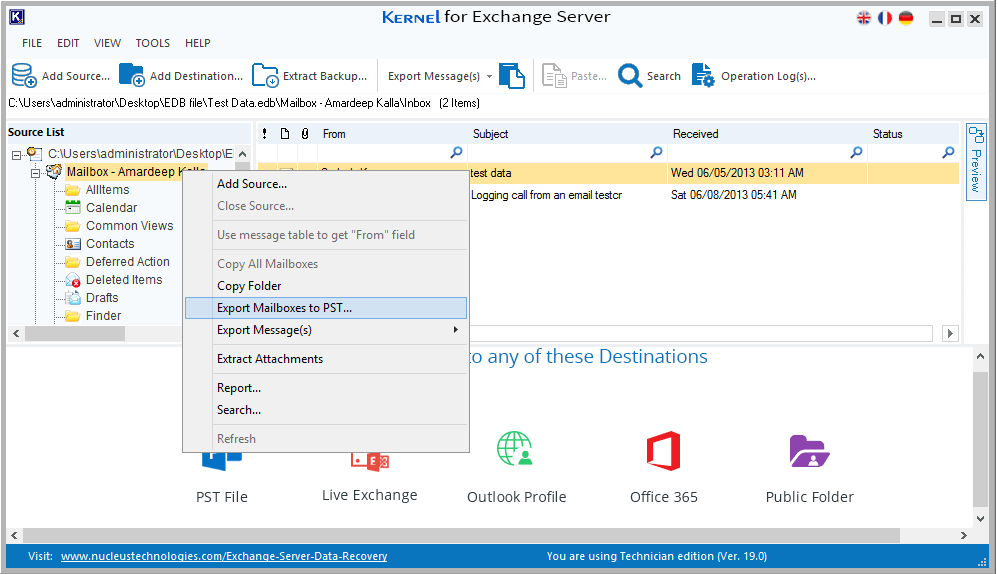Image resolution: width=998 pixels, height=574 pixels.
Task: Select PST File destination icon
Action: point(221,461)
